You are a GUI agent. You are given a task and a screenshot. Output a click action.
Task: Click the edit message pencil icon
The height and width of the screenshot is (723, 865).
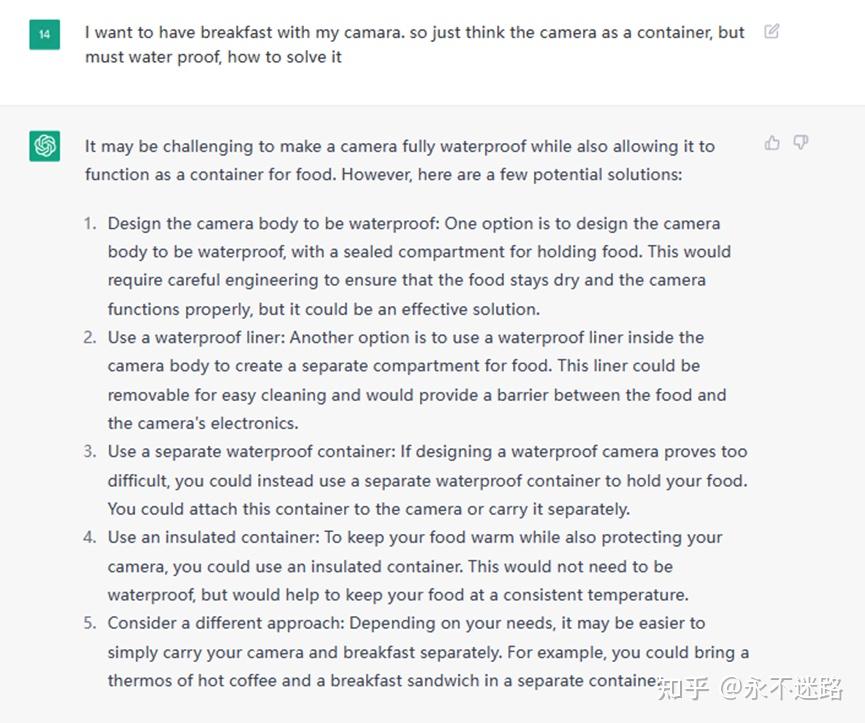click(x=771, y=31)
